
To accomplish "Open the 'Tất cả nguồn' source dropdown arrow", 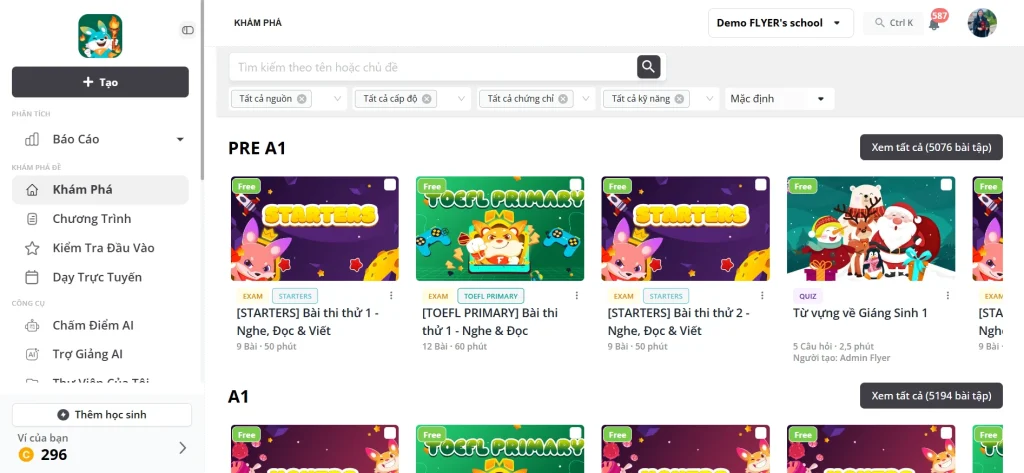I will coord(338,99).
